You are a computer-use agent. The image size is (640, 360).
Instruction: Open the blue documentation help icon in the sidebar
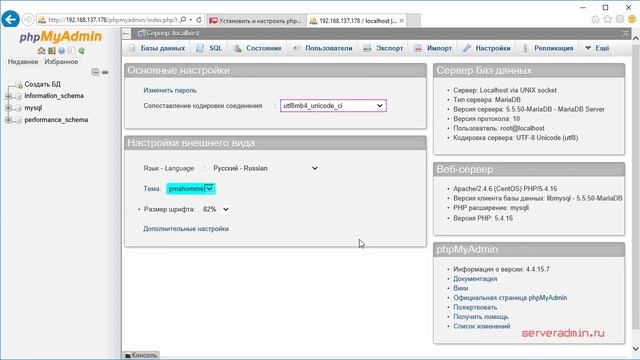point(61,51)
